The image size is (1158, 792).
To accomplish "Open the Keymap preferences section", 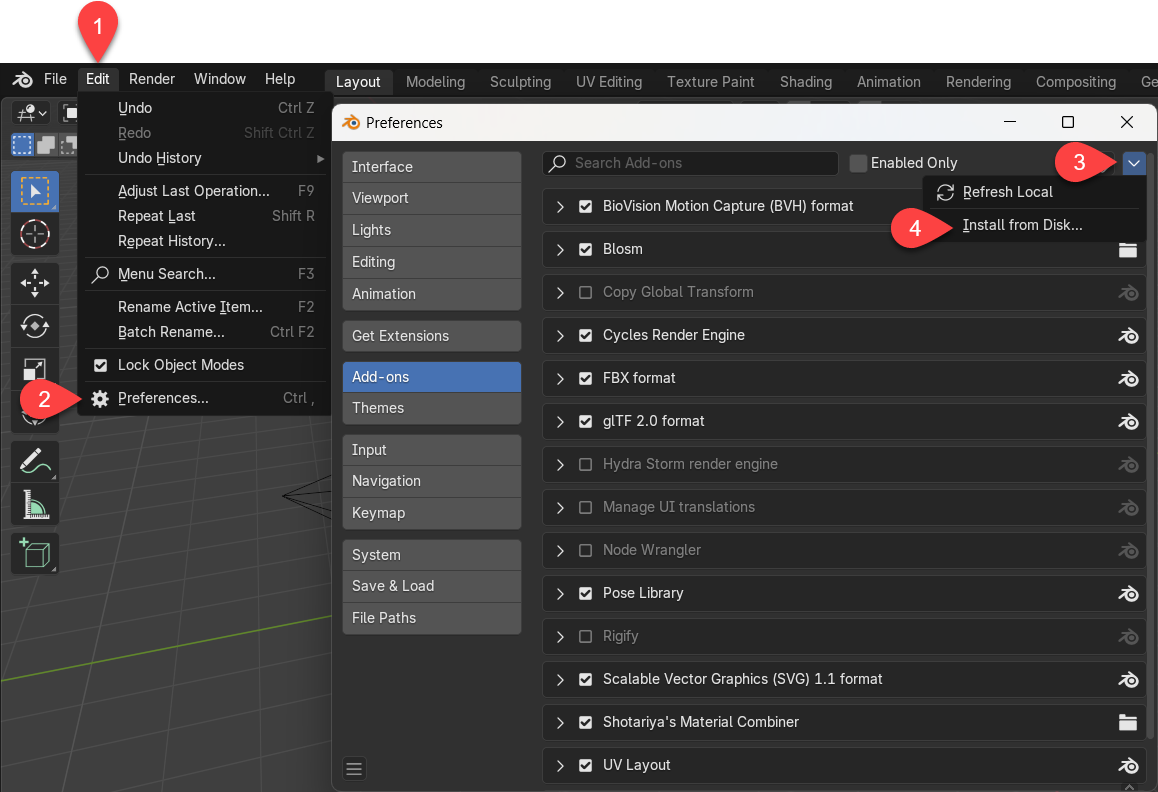I will click(x=432, y=513).
